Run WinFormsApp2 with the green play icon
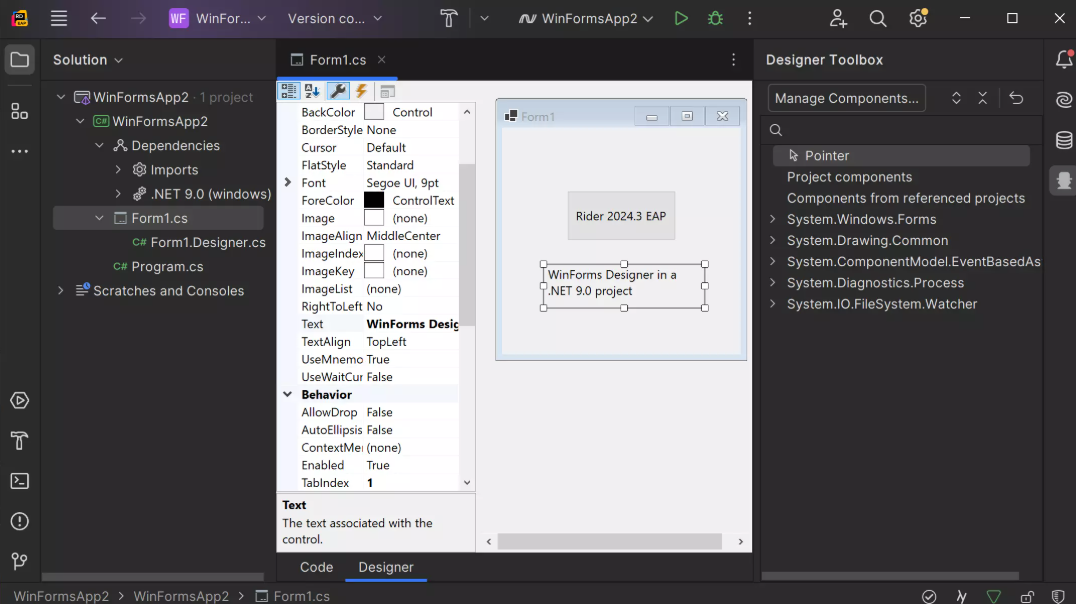Image resolution: width=1076 pixels, height=604 pixels. pos(681,18)
